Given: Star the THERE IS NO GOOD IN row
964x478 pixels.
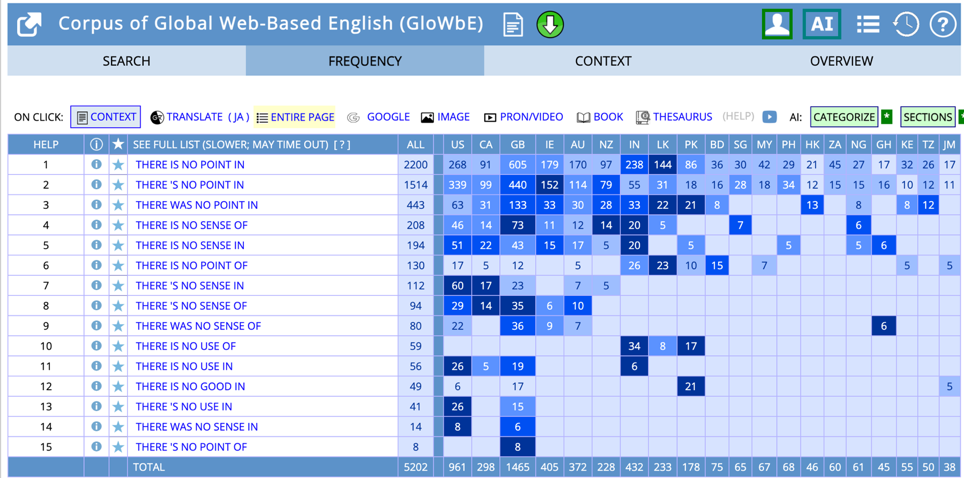Looking at the screenshot, I should tap(118, 386).
